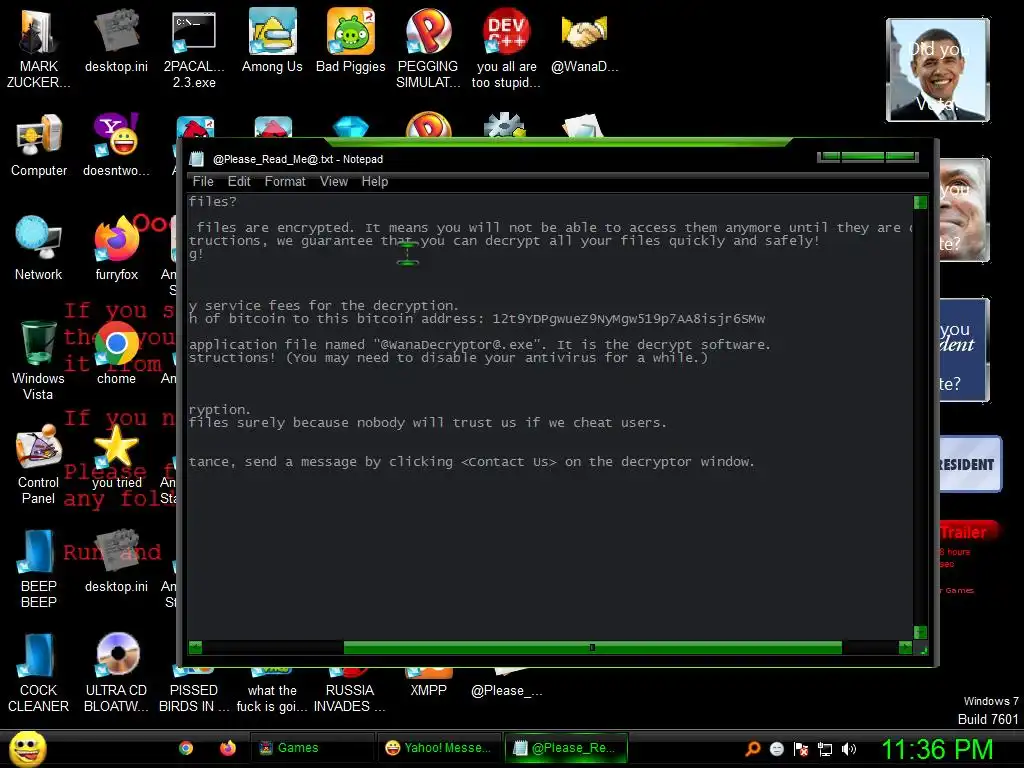Open PEGGING SIMULAT... desktop icon

(x=428, y=47)
